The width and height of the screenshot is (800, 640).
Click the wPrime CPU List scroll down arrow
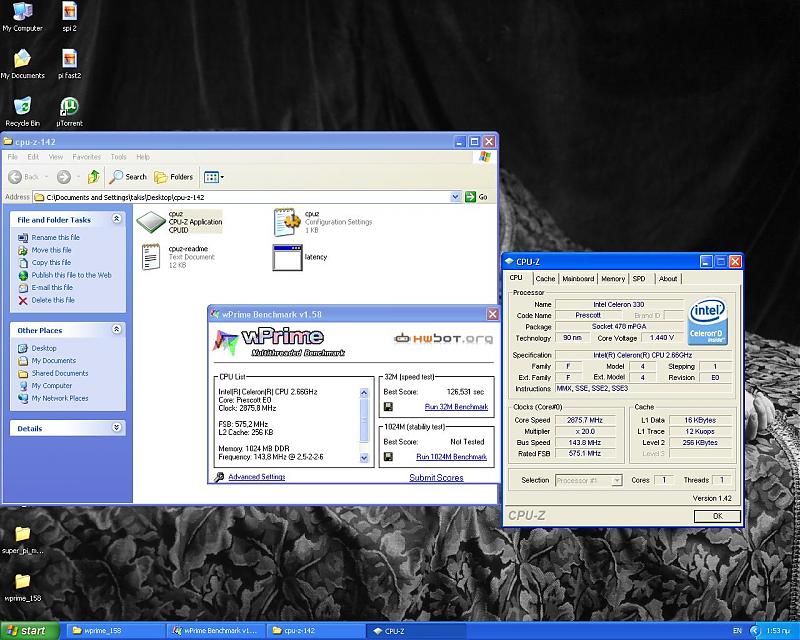coord(364,458)
